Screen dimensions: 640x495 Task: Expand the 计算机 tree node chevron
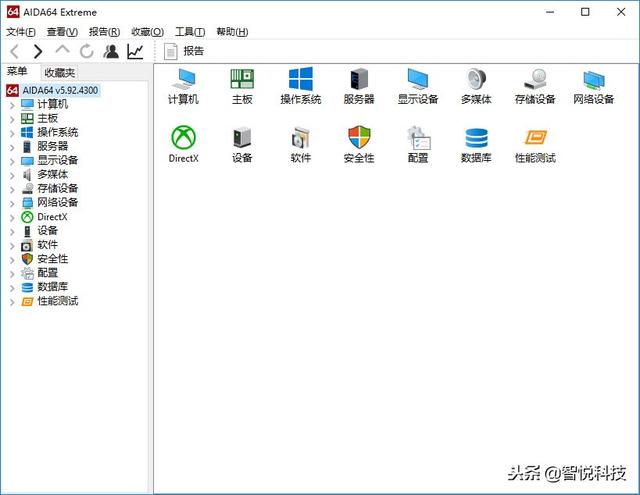(12, 105)
